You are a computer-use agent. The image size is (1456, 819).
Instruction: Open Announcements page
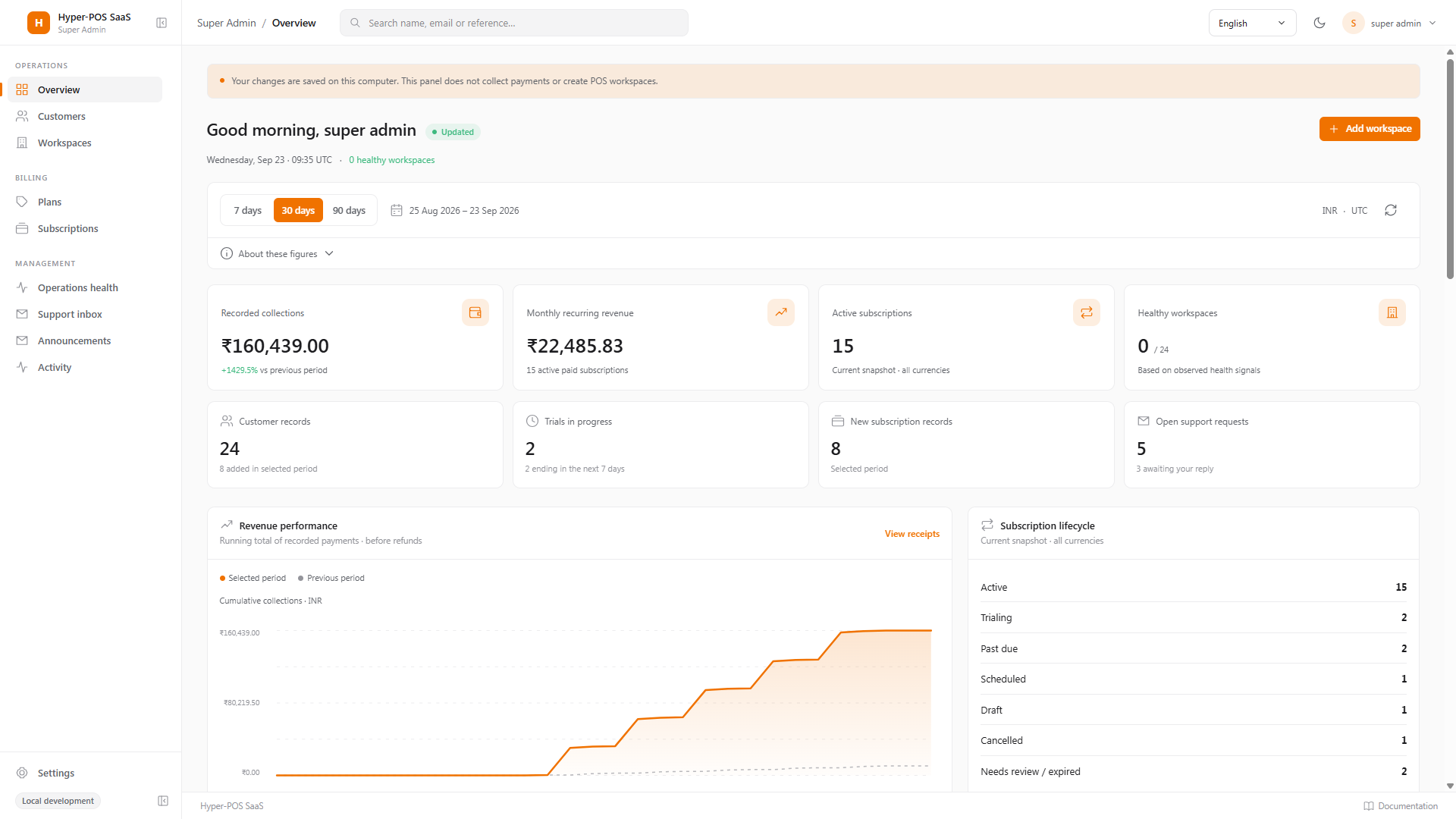[x=85, y=340]
